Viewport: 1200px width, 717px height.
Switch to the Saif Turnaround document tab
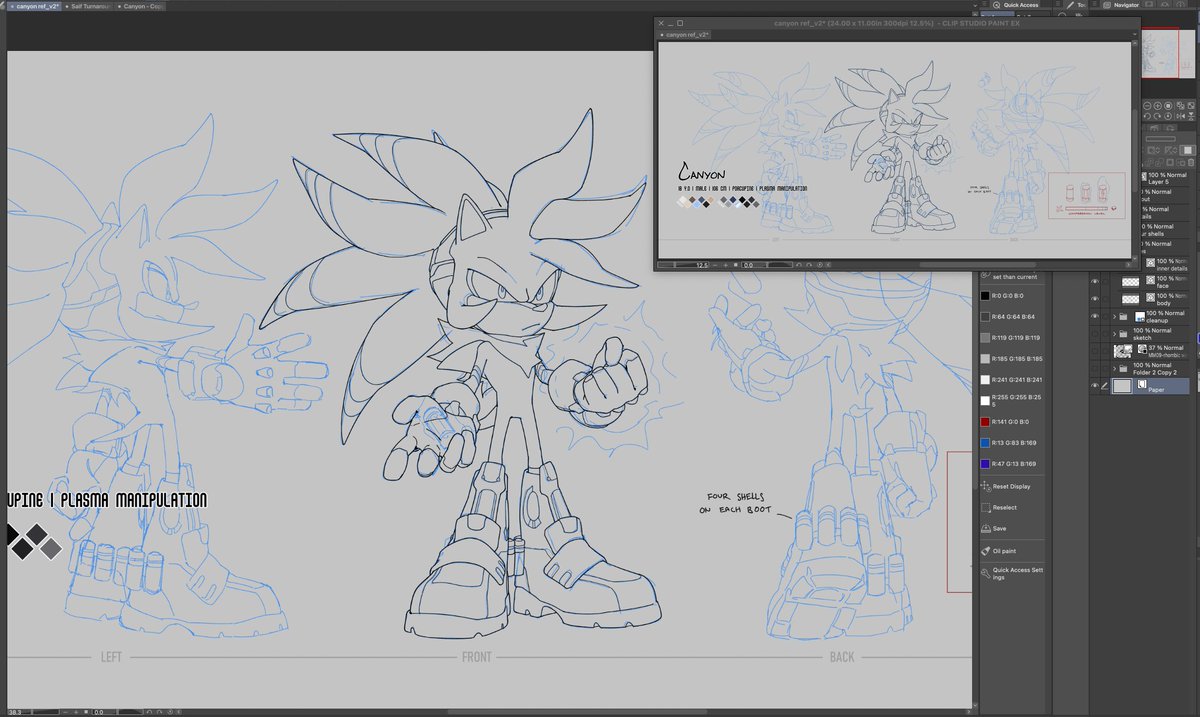point(89,5)
